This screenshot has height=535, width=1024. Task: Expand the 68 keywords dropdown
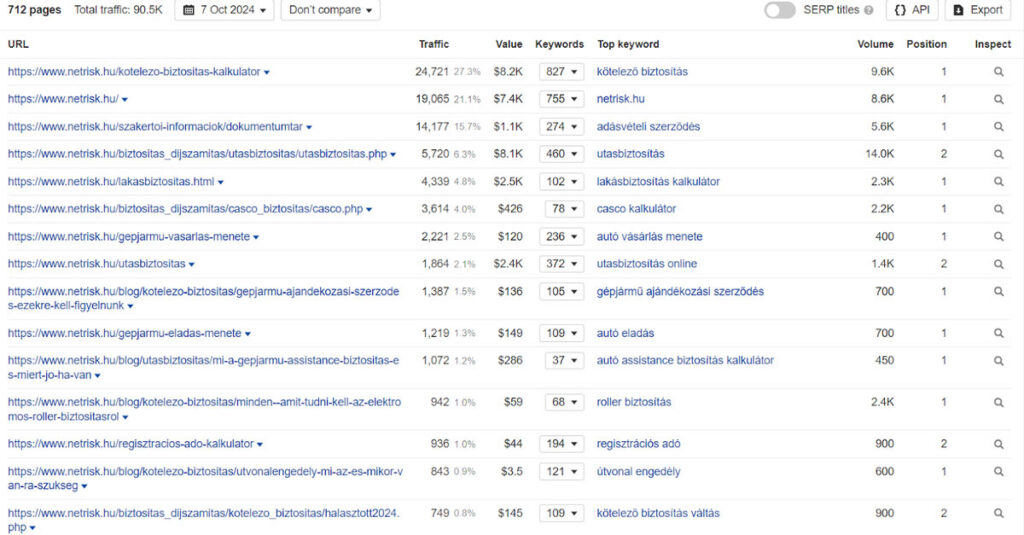point(564,402)
